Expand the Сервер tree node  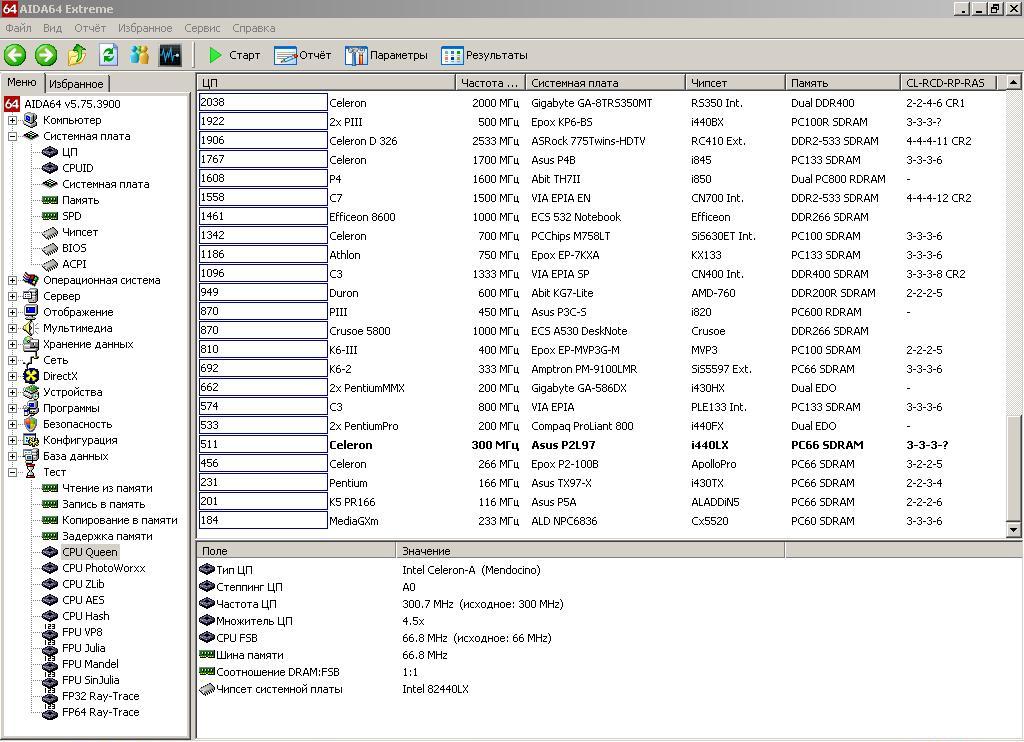(x=12, y=296)
